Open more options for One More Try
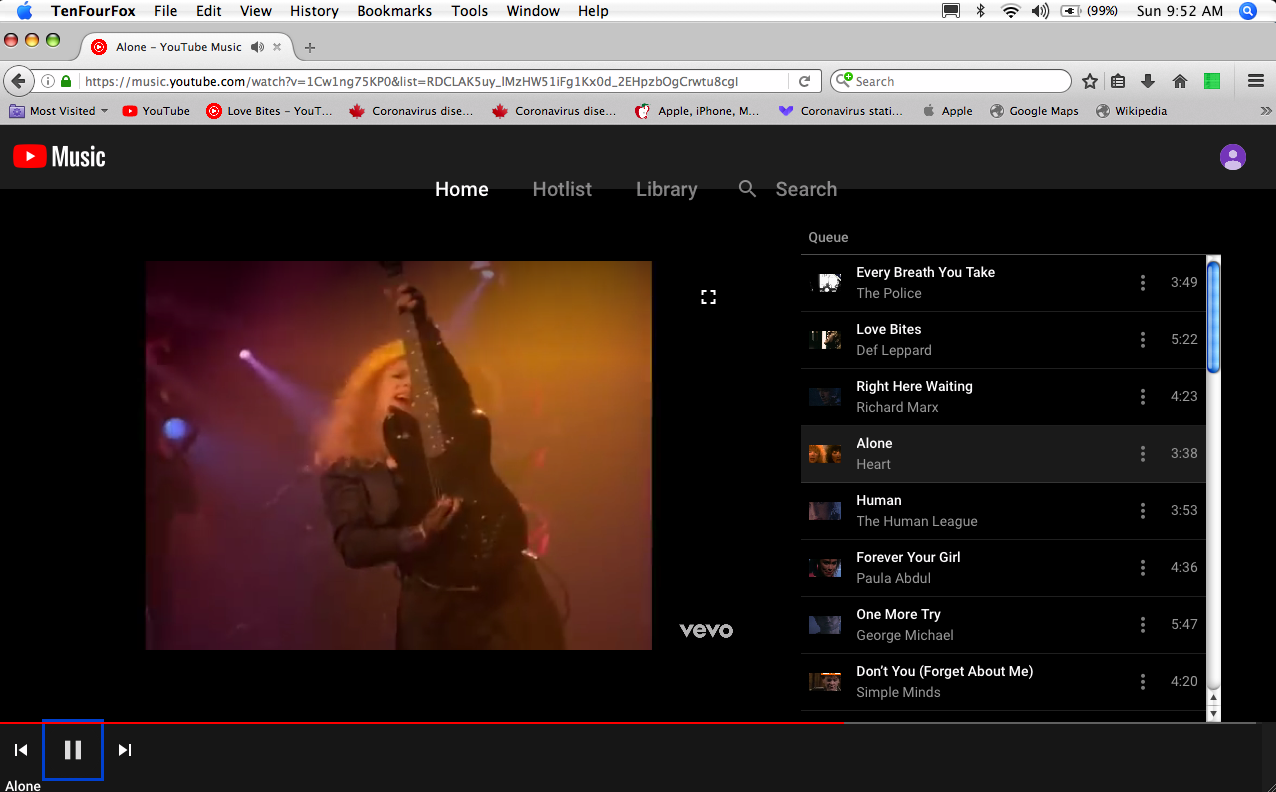Image resolution: width=1276 pixels, height=792 pixels. point(1143,625)
